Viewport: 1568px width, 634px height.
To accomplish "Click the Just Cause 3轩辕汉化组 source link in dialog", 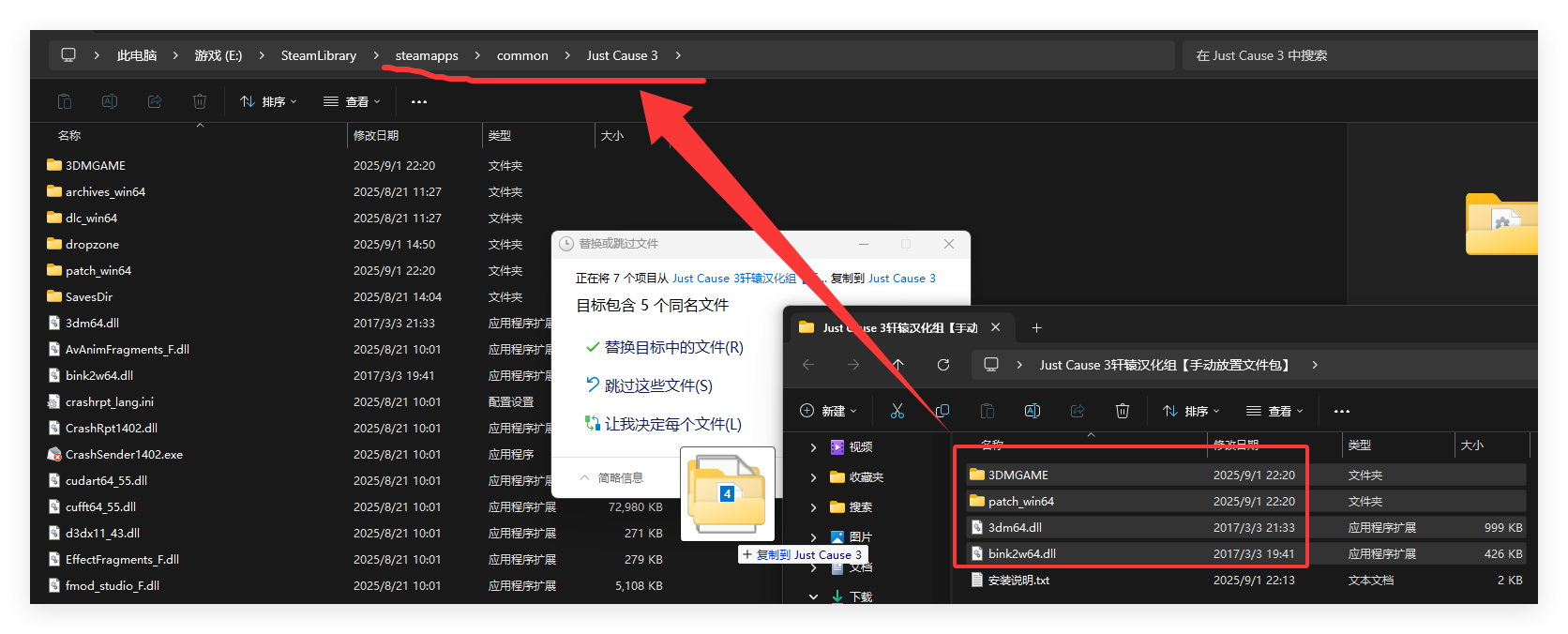I will [734, 279].
